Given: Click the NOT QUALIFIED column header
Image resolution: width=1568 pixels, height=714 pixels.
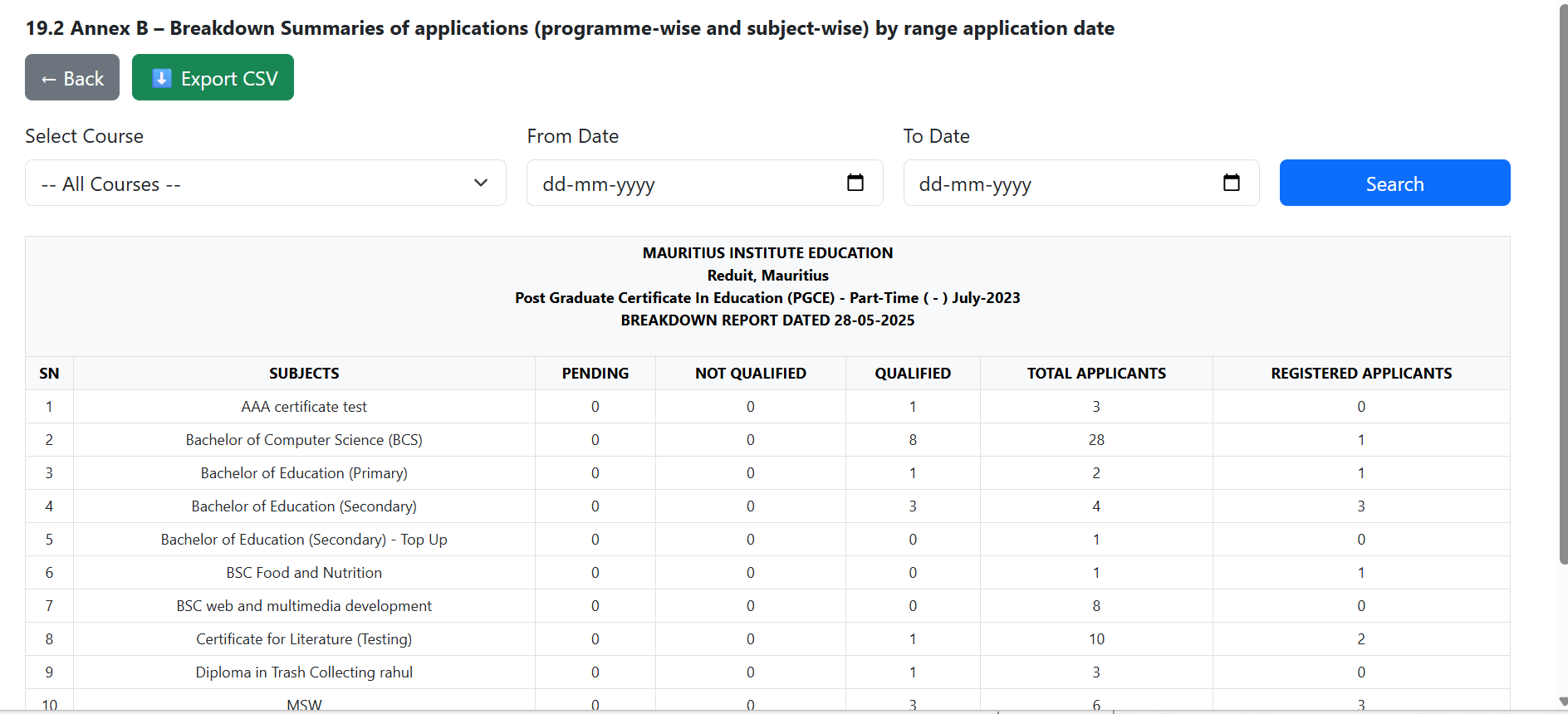Looking at the screenshot, I should 750,374.
